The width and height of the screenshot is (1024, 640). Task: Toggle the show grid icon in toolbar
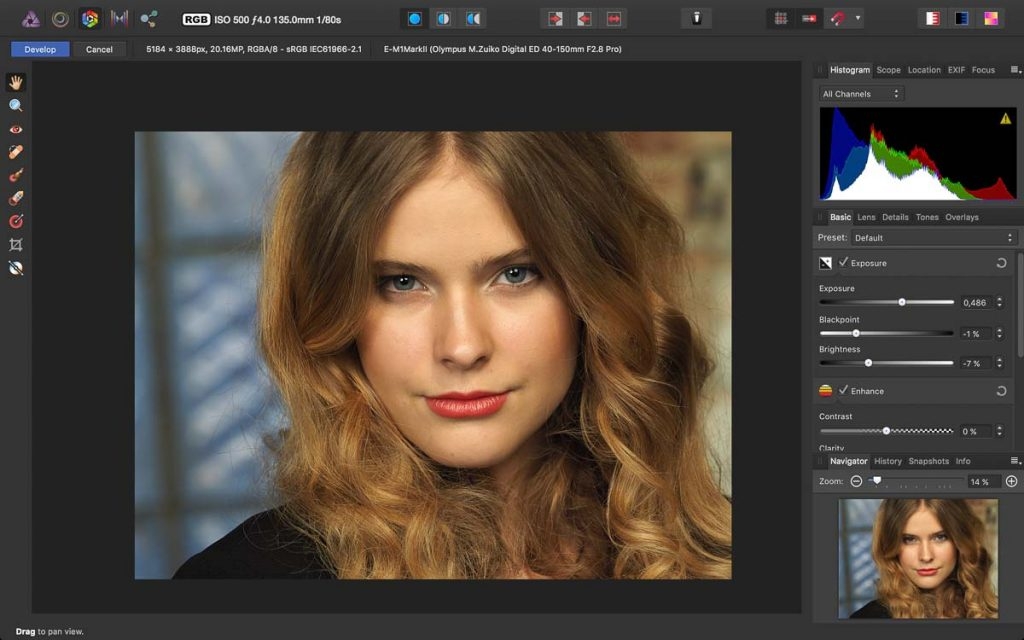781,18
